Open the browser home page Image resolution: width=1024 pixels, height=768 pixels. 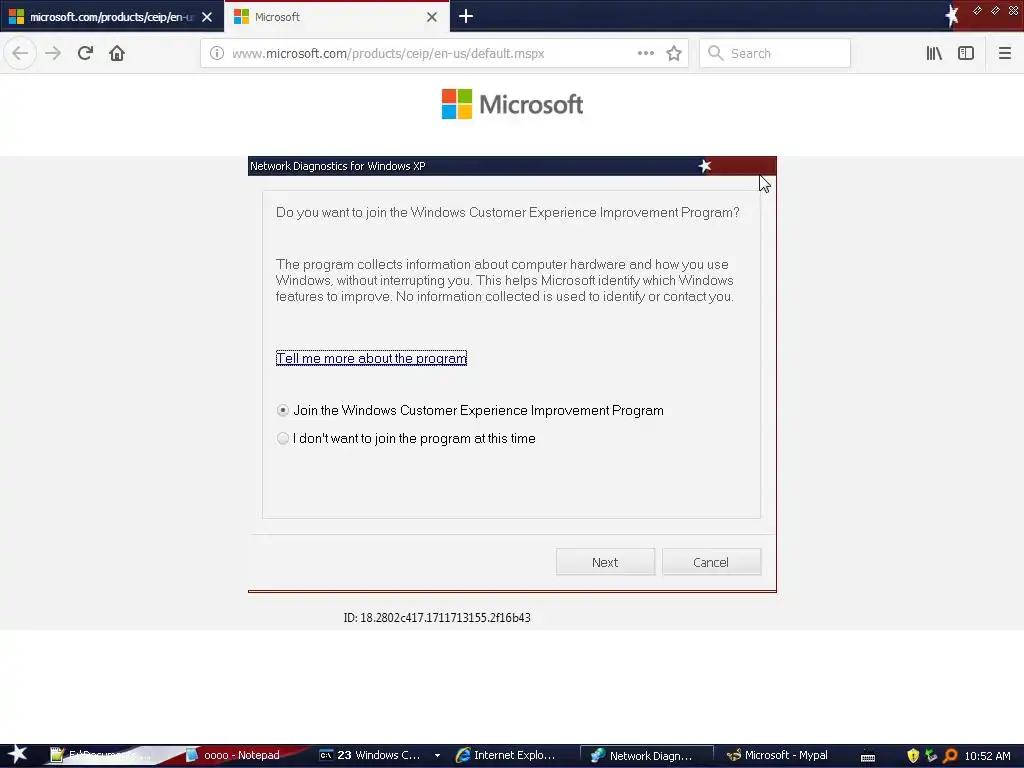[x=117, y=53]
